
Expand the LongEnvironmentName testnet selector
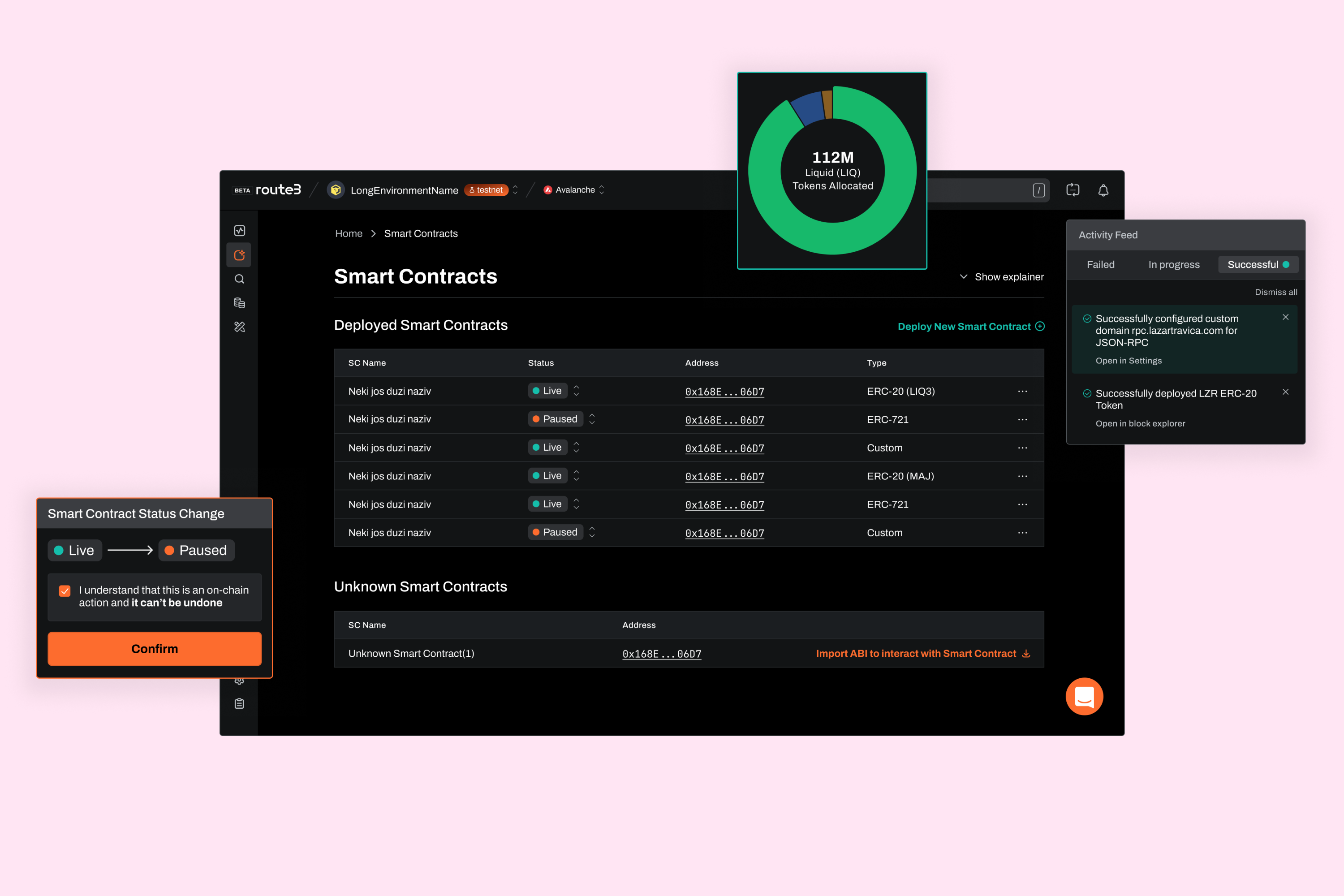tap(515, 190)
